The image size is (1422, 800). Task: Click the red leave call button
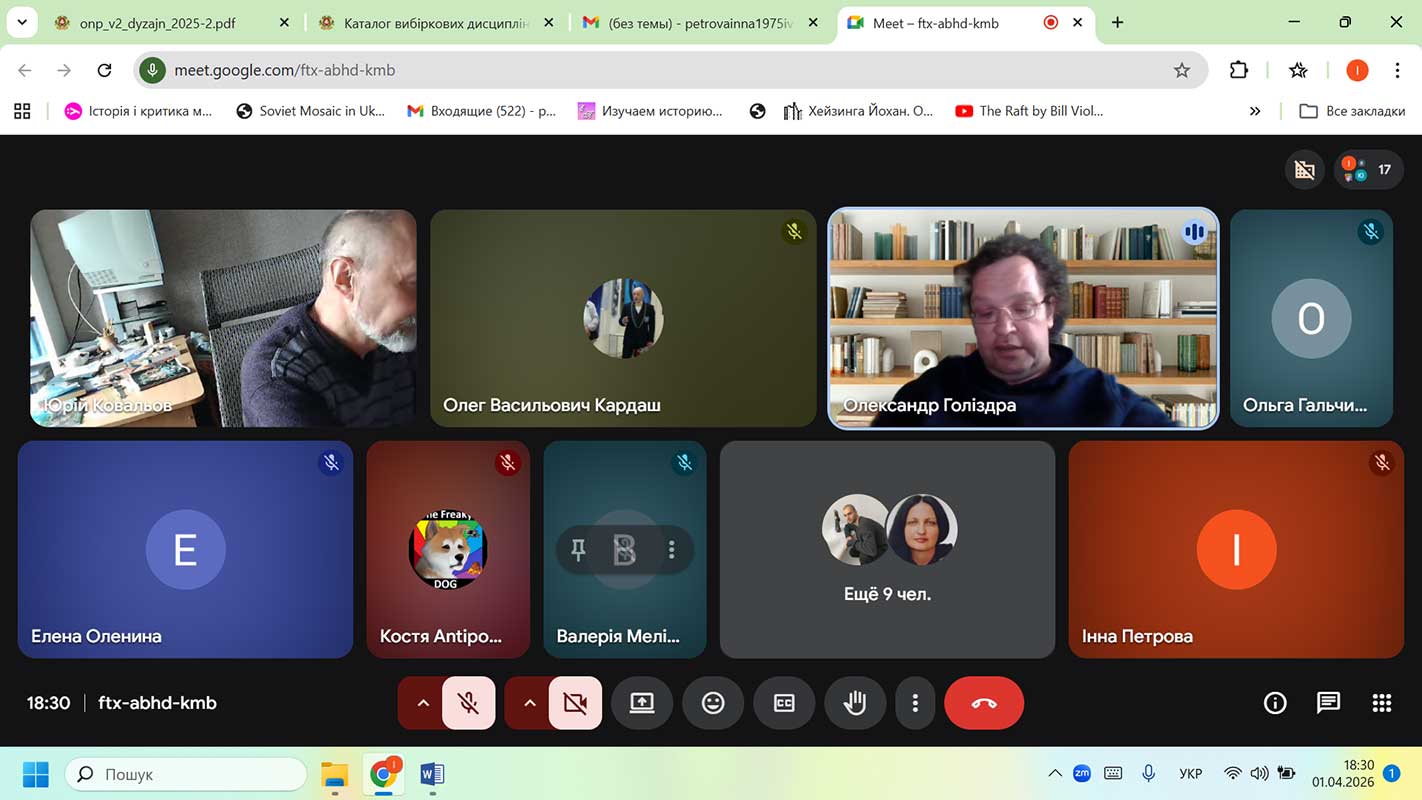coord(984,703)
